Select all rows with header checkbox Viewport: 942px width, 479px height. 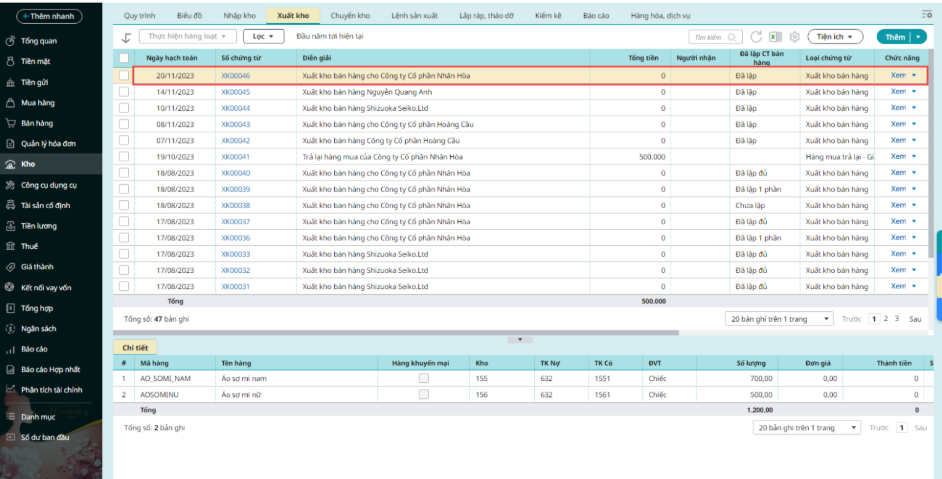(x=124, y=58)
